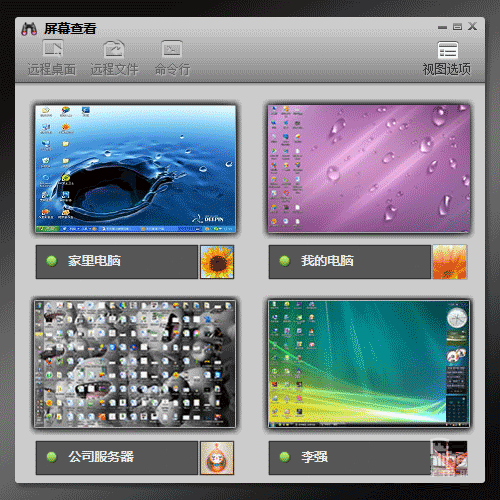This screenshot has height=500, width=500.
Task: Click the avatar image beside 李强
Action: click(449, 458)
